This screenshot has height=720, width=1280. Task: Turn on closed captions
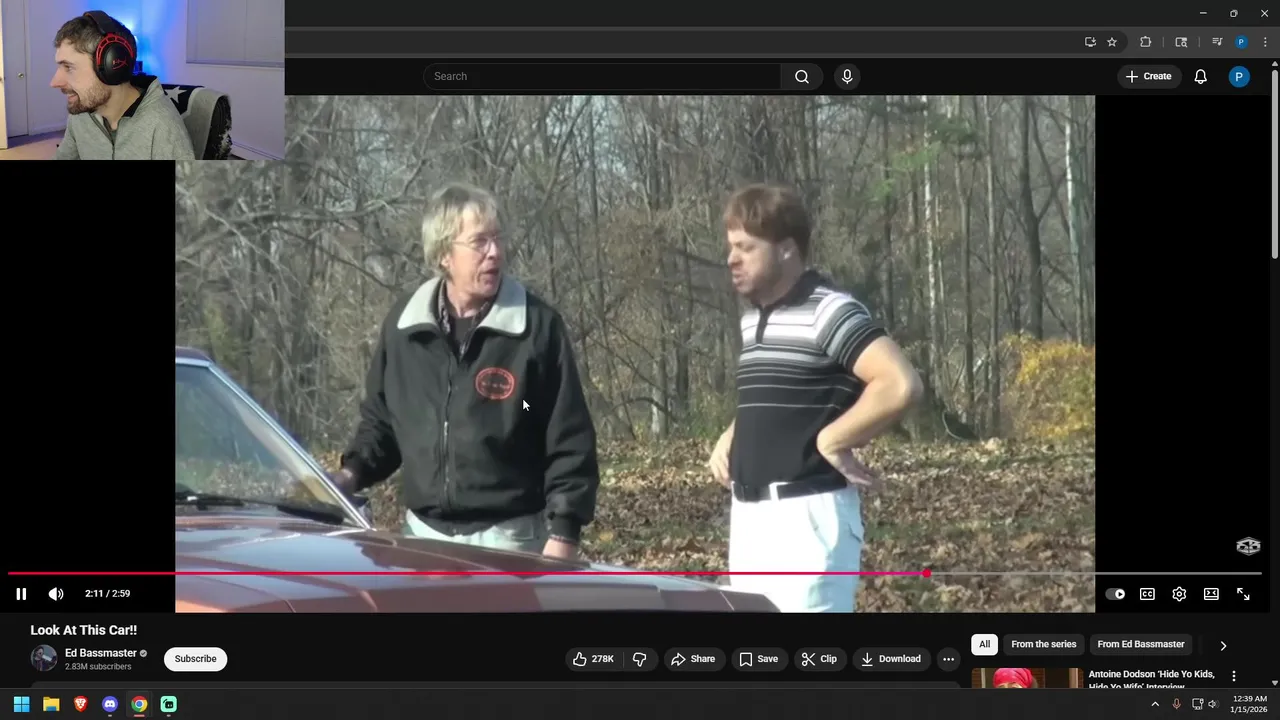click(1147, 594)
